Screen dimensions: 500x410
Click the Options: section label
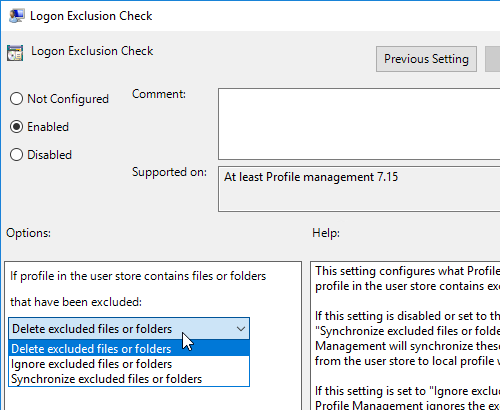pyautogui.click(x=28, y=233)
